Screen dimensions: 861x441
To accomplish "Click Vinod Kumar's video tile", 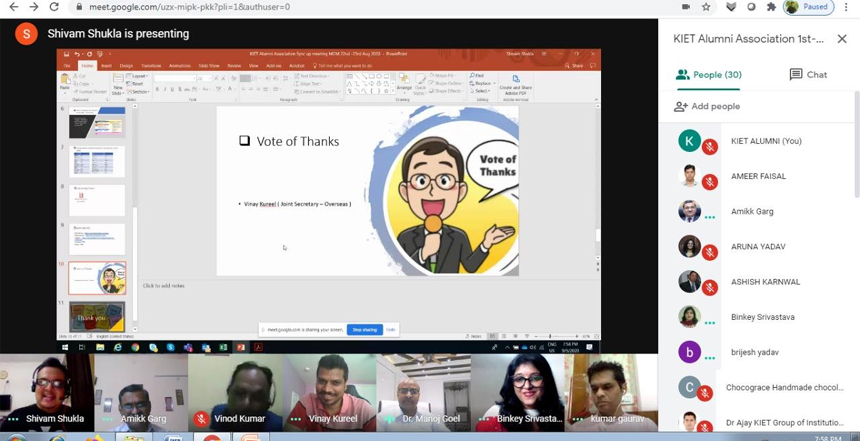I will (234, 390).
